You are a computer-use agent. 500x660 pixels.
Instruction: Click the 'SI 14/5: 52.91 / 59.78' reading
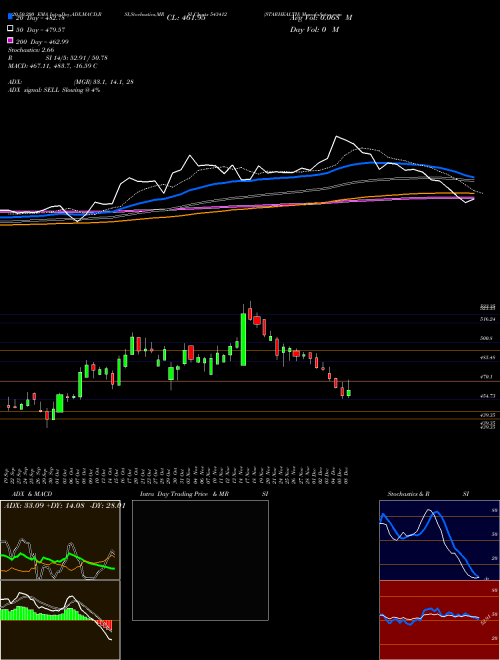[x=76, y=58]
